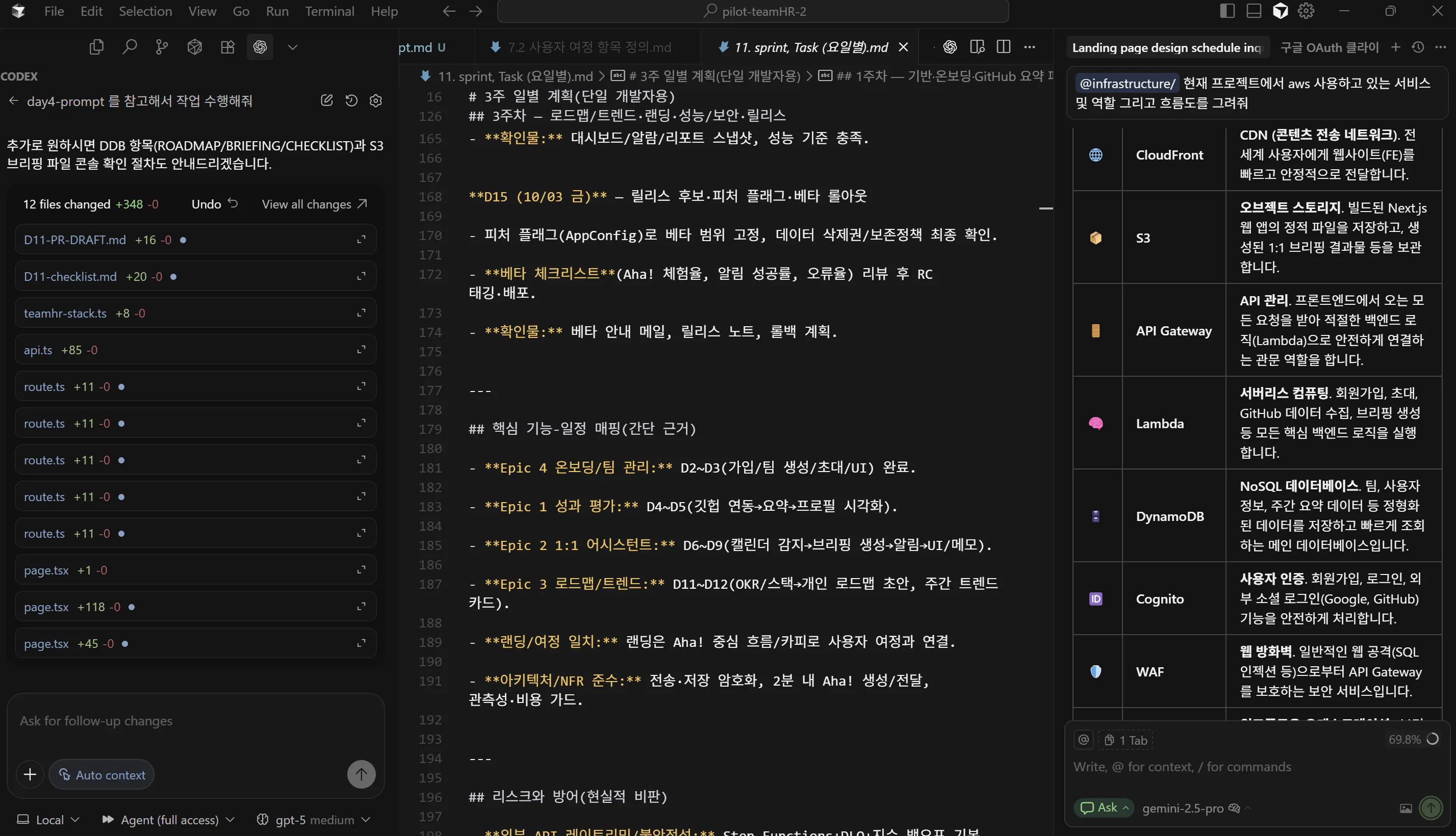Expand more sidebar views chevron
This screenshot has width=1456, height=836.
pyautogui.click(x=292, y=47)
